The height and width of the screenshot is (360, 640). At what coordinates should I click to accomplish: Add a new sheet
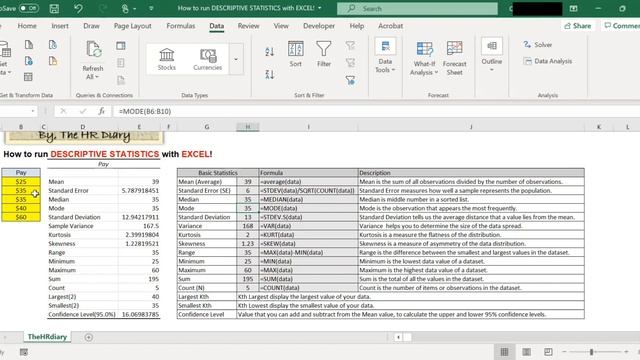click(x=89, y=337)
